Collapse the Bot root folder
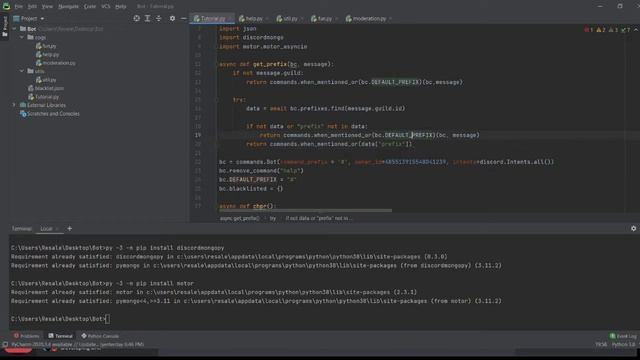The image size is (640, 360). tap(14, 29)
